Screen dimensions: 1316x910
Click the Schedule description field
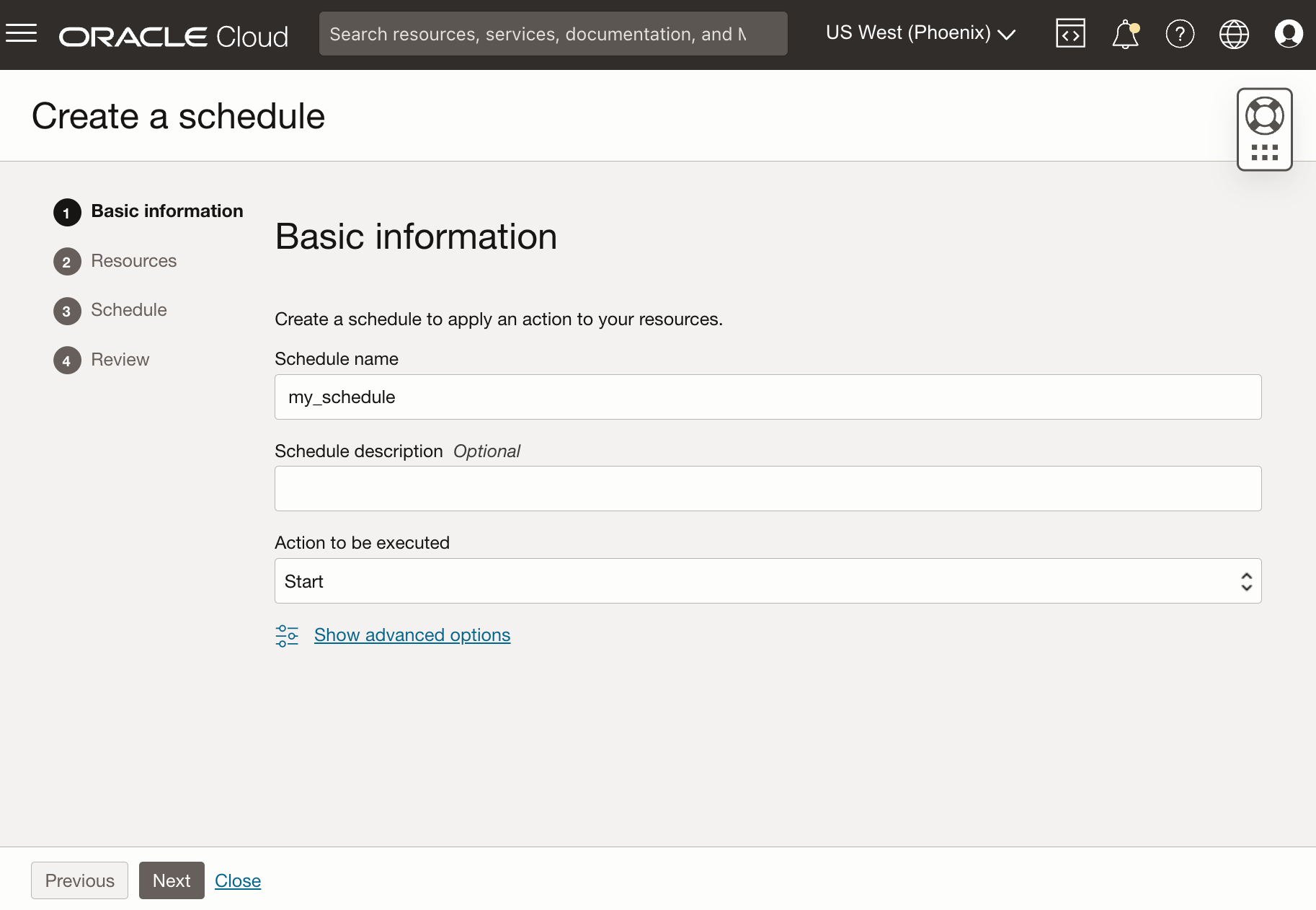click(768, 489)
